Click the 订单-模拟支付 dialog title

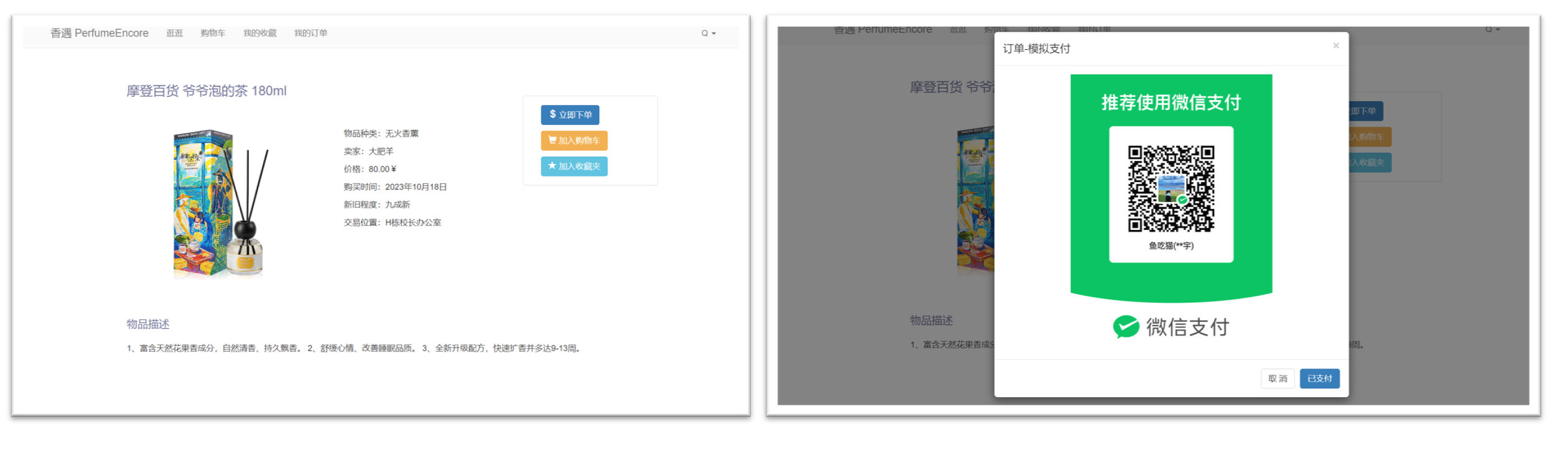(1036, 48)
